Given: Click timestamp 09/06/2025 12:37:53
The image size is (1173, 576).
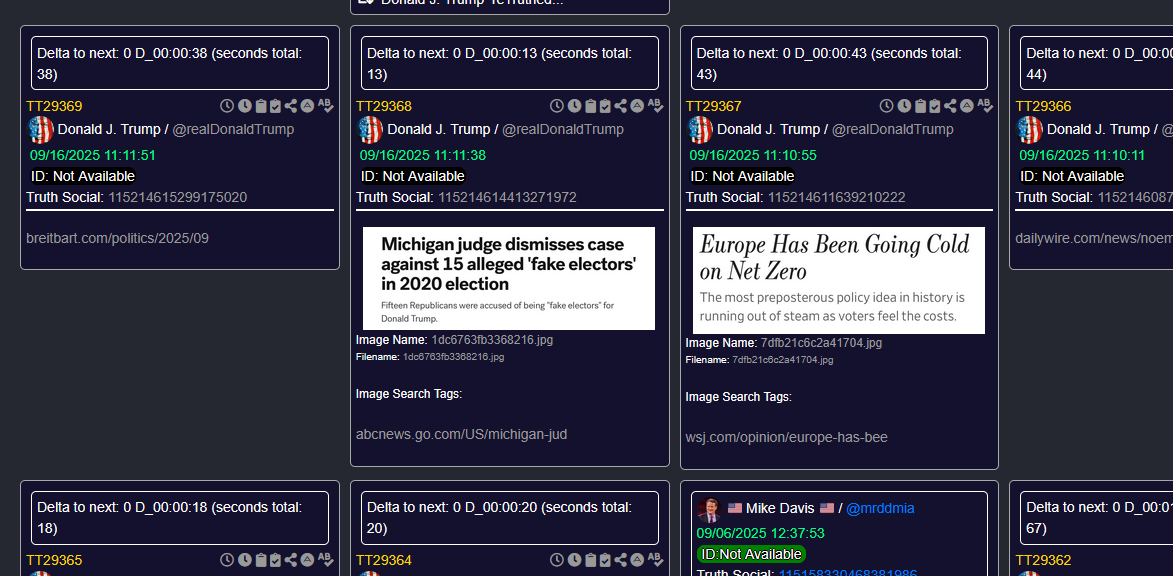Looking at the screenshot, I should (760, 533).
